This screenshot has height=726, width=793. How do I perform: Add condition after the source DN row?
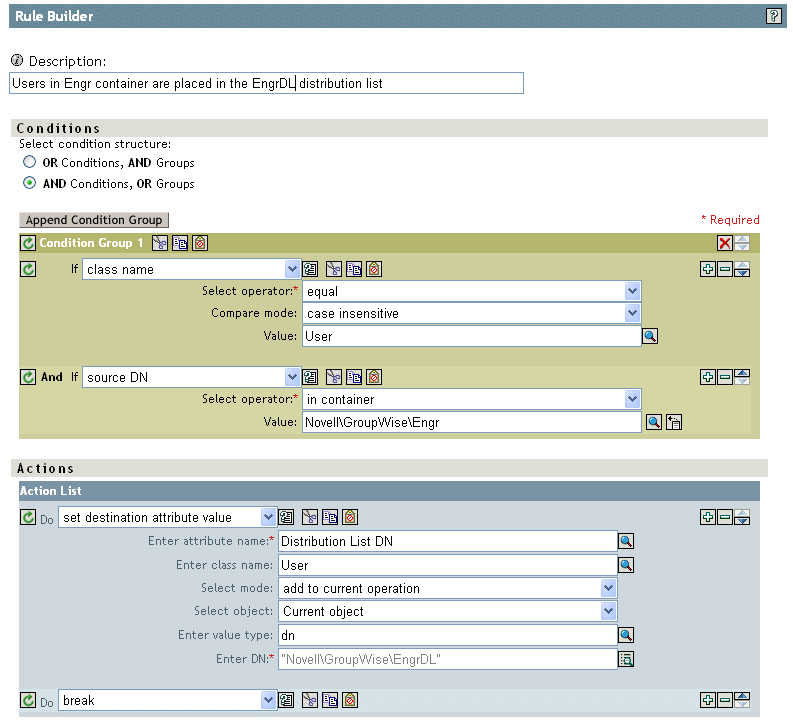coord(708,377)
